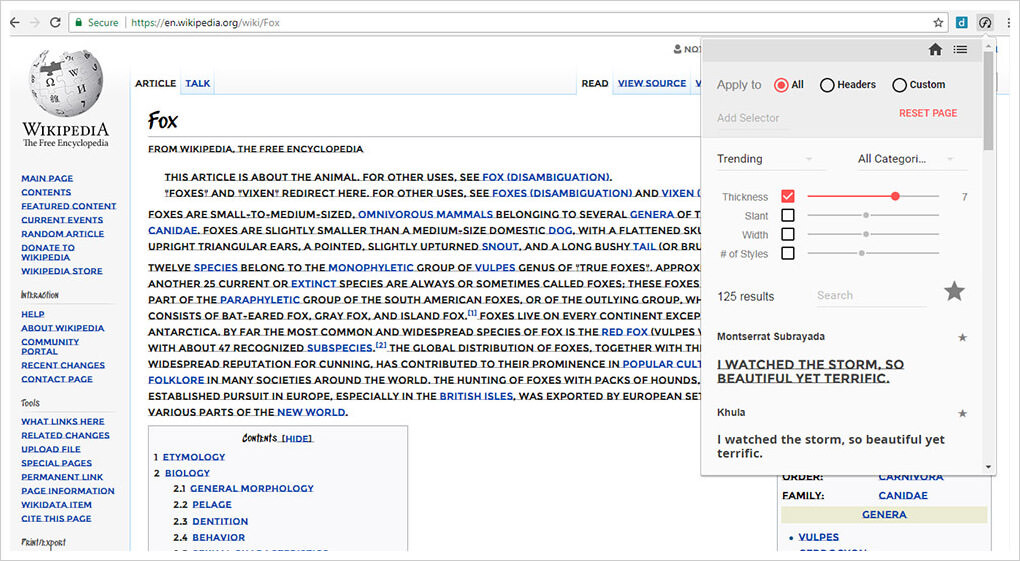Click the home icon in font panel
The height and width of the screenshot is (561, 1020).
tap(935, 49)
